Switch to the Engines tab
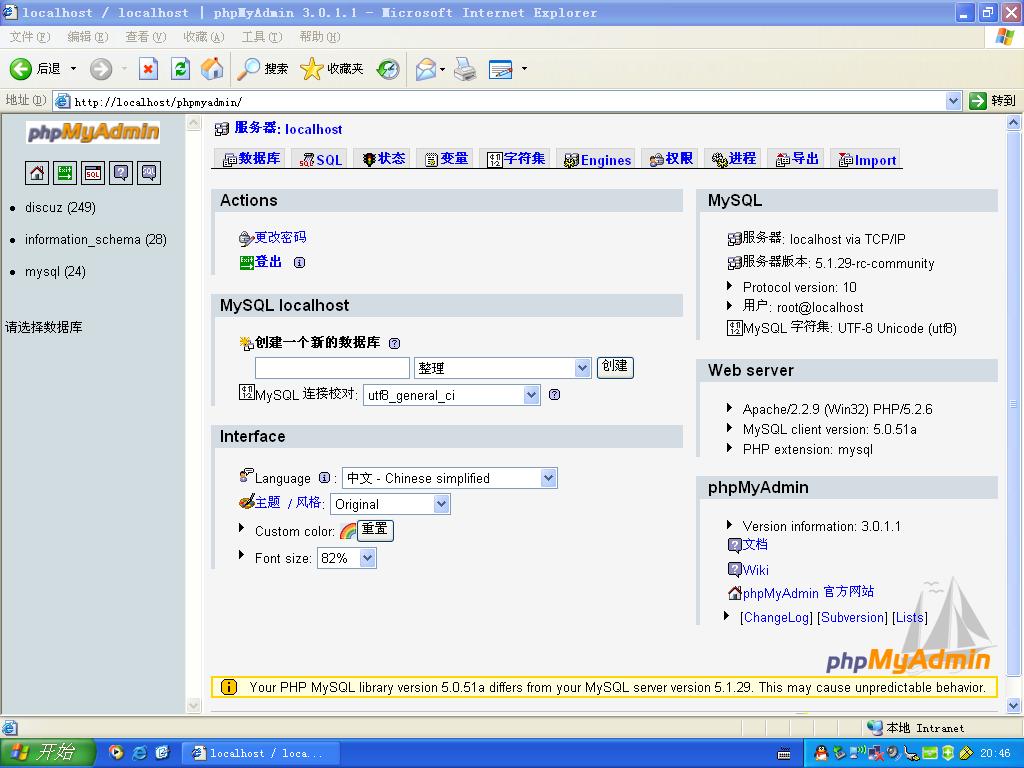This screenshot has width=1024, height=768. (597, 160)
